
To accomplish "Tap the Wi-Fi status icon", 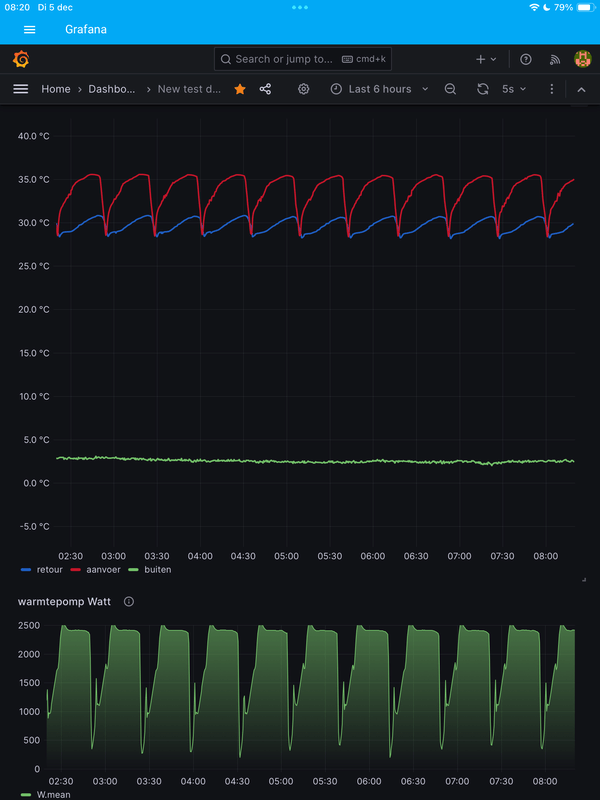I will (534, 7).
